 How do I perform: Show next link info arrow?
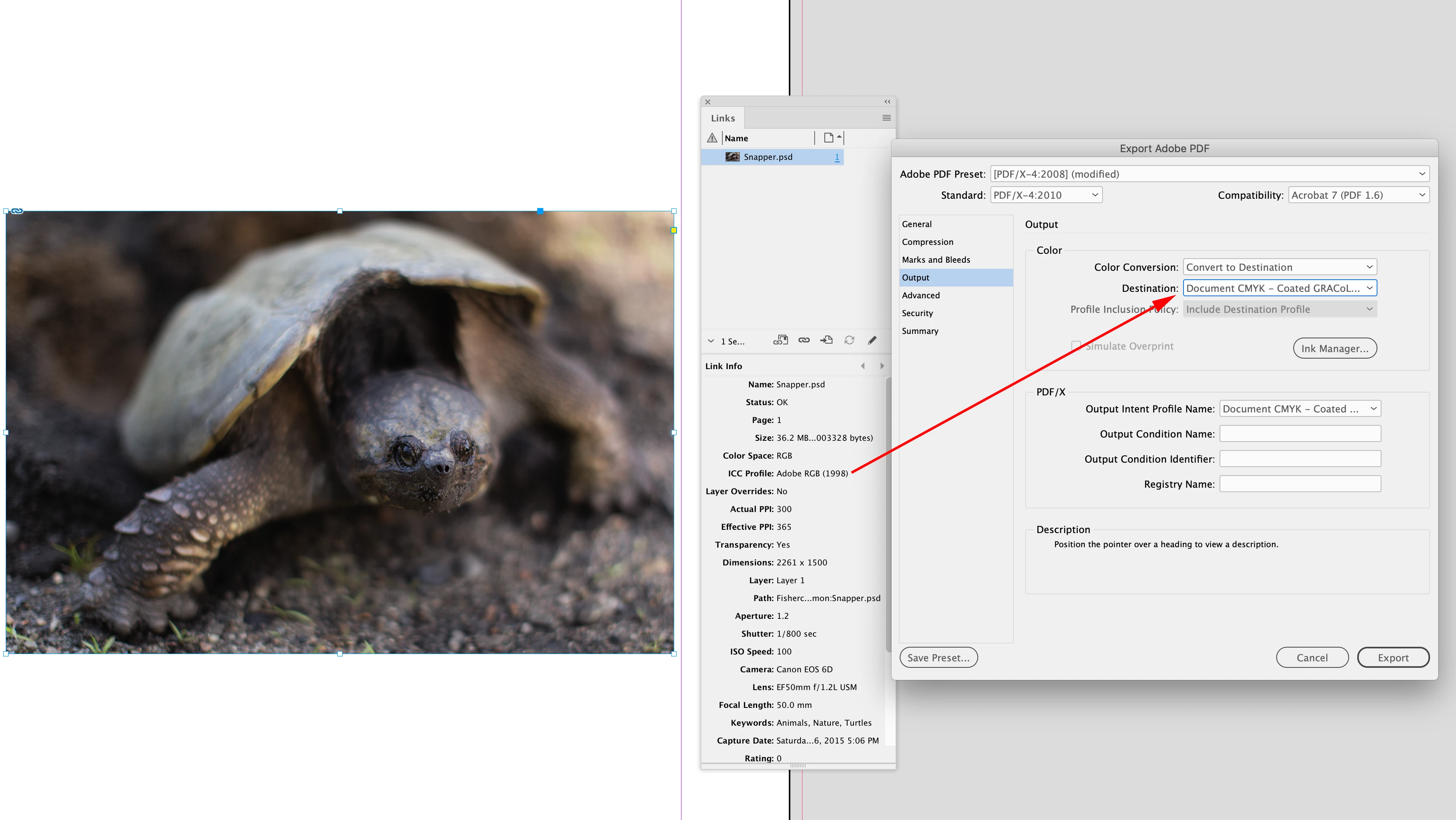point(882,366)
